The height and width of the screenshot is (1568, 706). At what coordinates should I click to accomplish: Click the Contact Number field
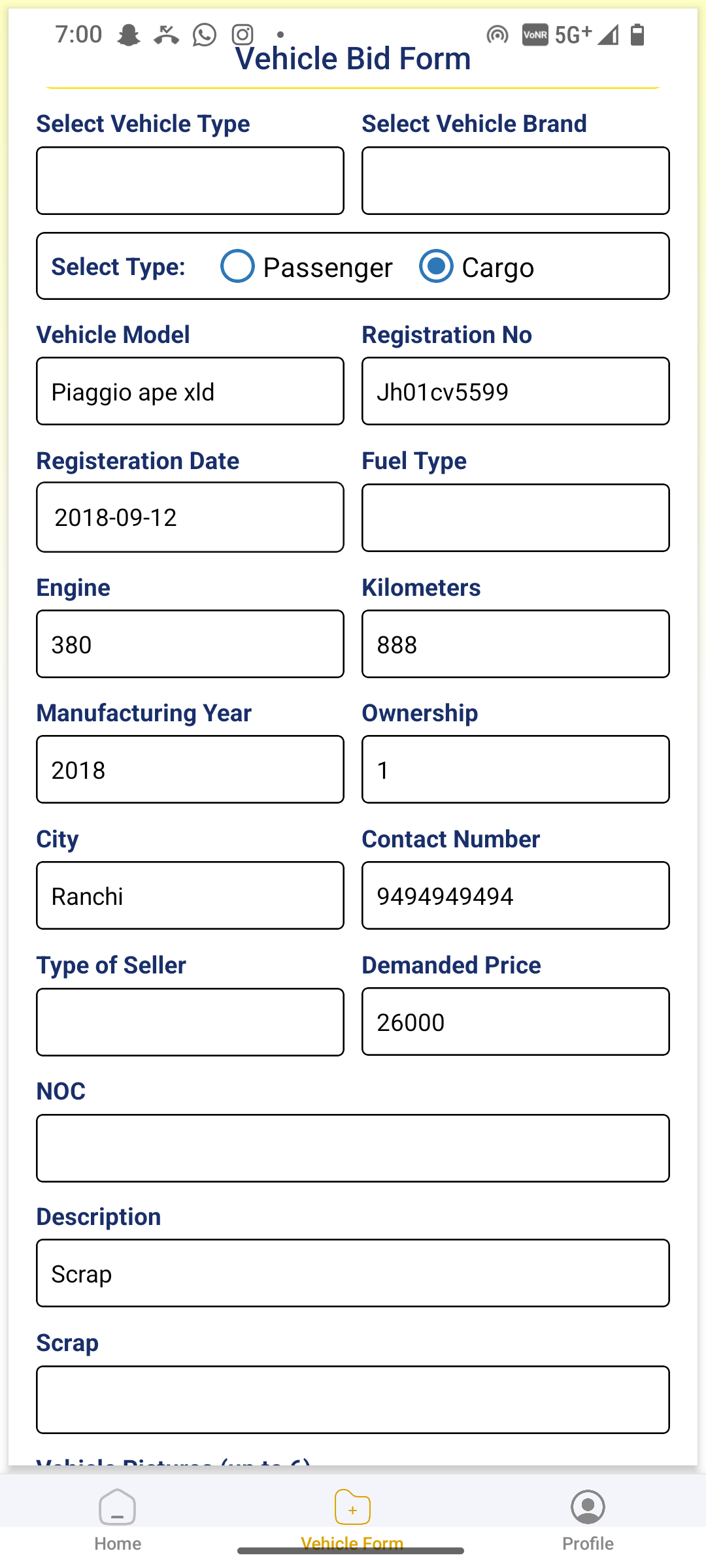click(516, 896)
